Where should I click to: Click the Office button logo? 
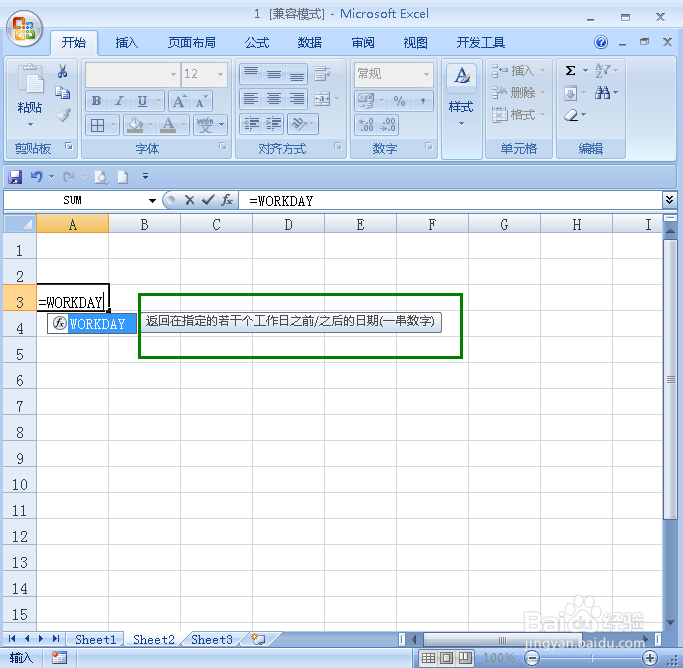coord(24,29)
